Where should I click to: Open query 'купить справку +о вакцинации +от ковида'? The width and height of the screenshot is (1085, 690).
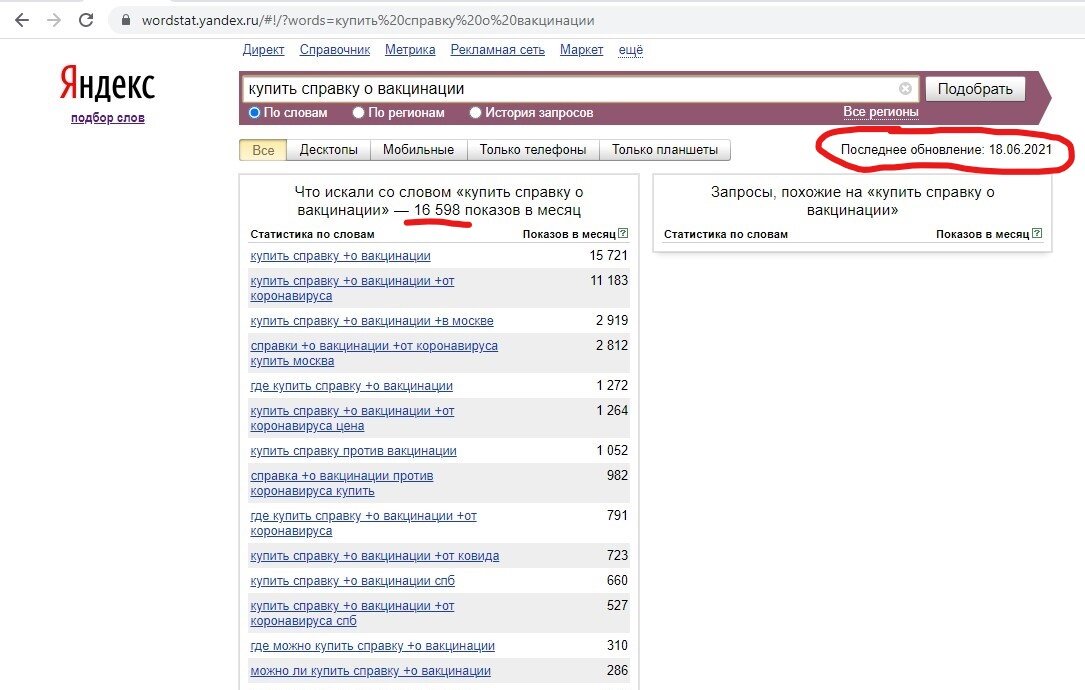374,556
